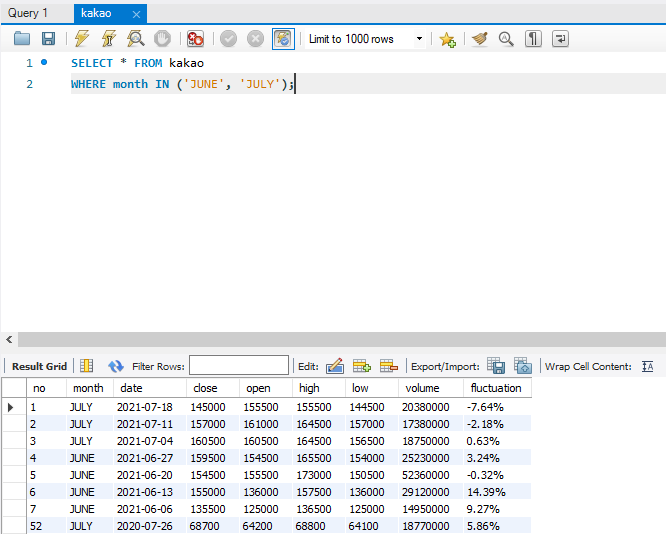Toggle invisible characters pilcrow icon
The image size is (666, 534).
(533, 39)
